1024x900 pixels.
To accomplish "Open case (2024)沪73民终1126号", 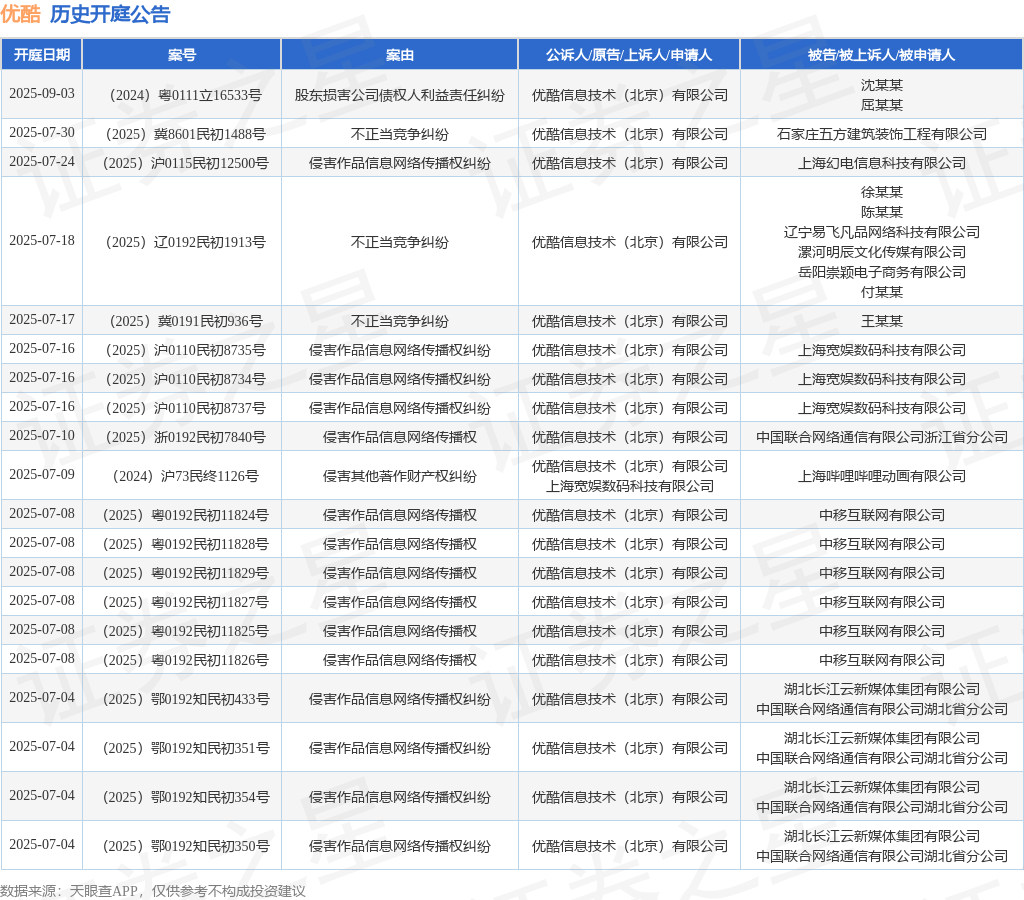I will [x=182, y=476].
